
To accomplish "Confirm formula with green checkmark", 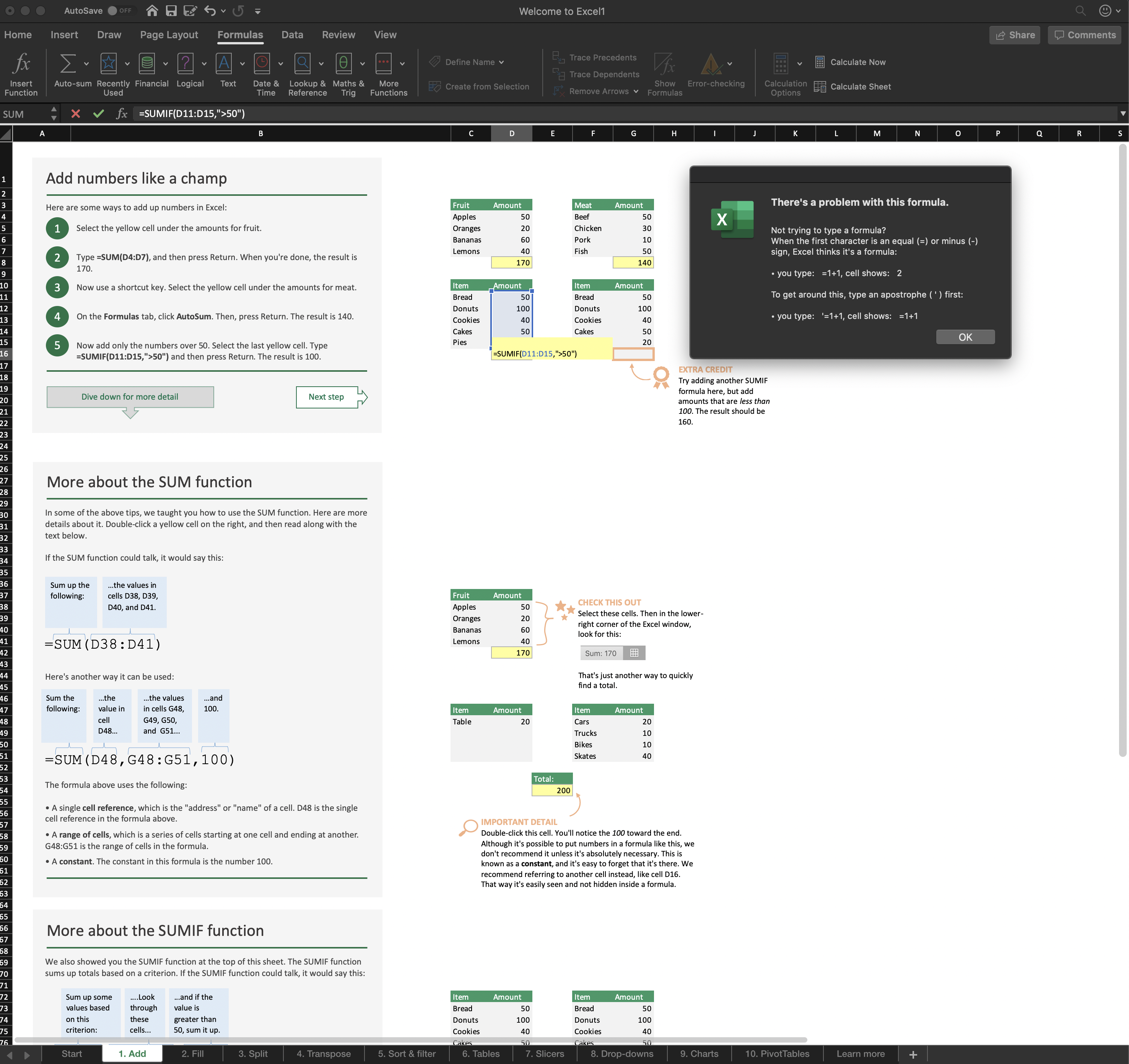I will click(98, 114).
